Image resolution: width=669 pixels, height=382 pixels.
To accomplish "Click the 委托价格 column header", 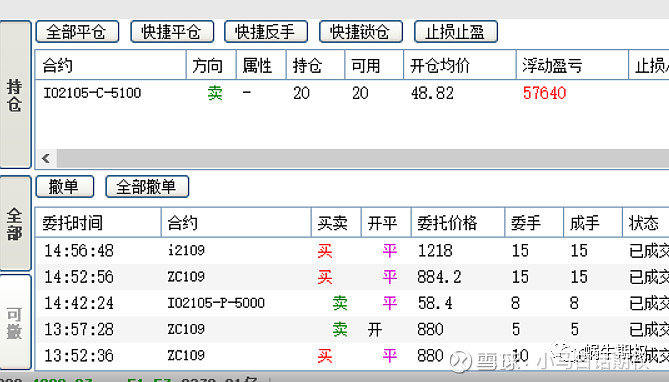I will click(458, 222).
